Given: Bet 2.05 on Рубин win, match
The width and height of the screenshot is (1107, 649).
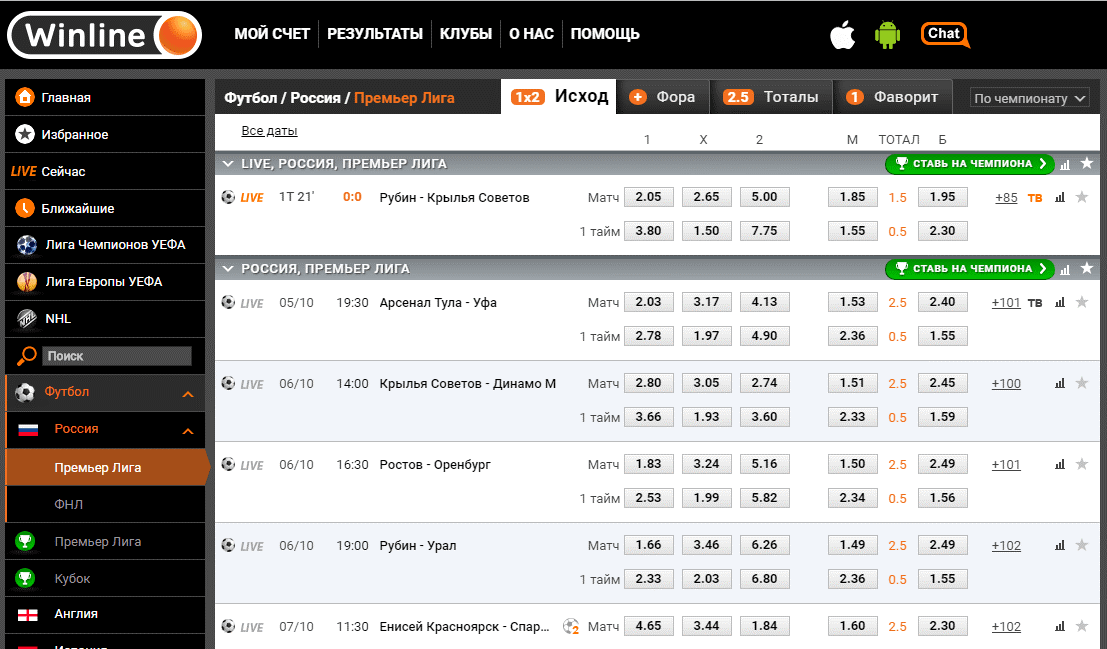Looking at the screenshot, I should [648, 197].
